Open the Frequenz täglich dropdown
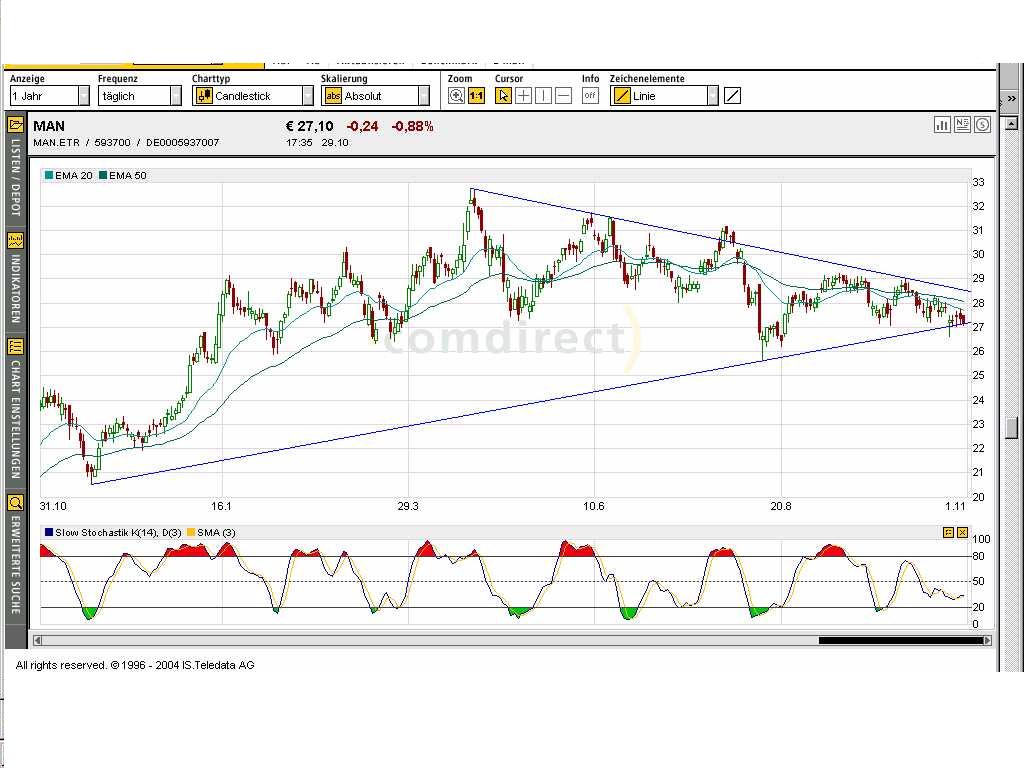The height and width of the screenshot is (768, 1024). pos(140,96)
